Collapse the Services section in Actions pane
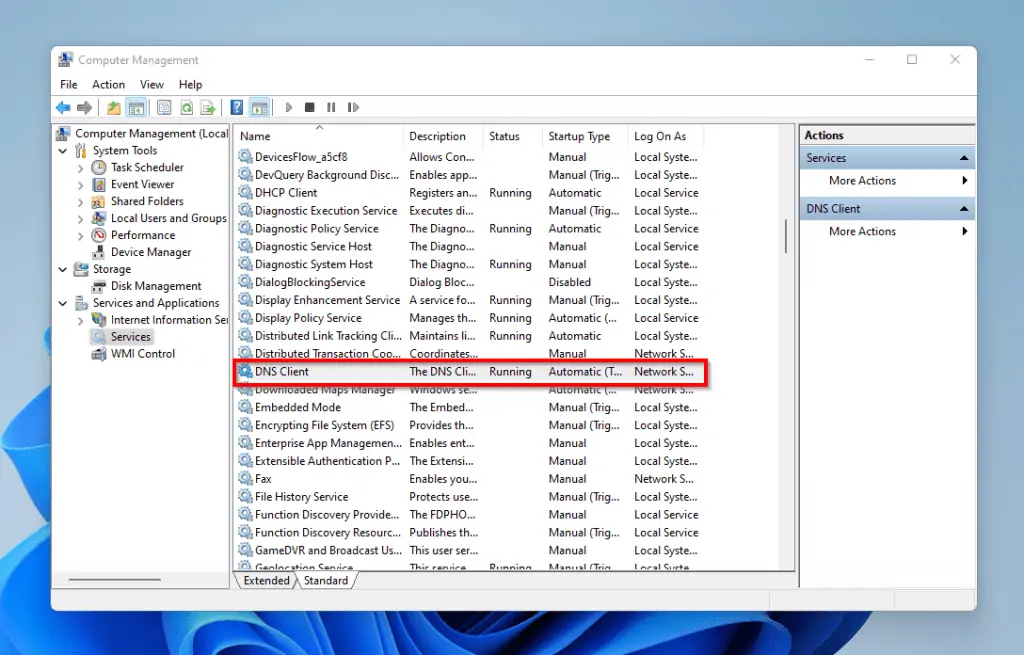Image resolution: width=1024 pixels, height=655 pixels. [x=964, y=157]
